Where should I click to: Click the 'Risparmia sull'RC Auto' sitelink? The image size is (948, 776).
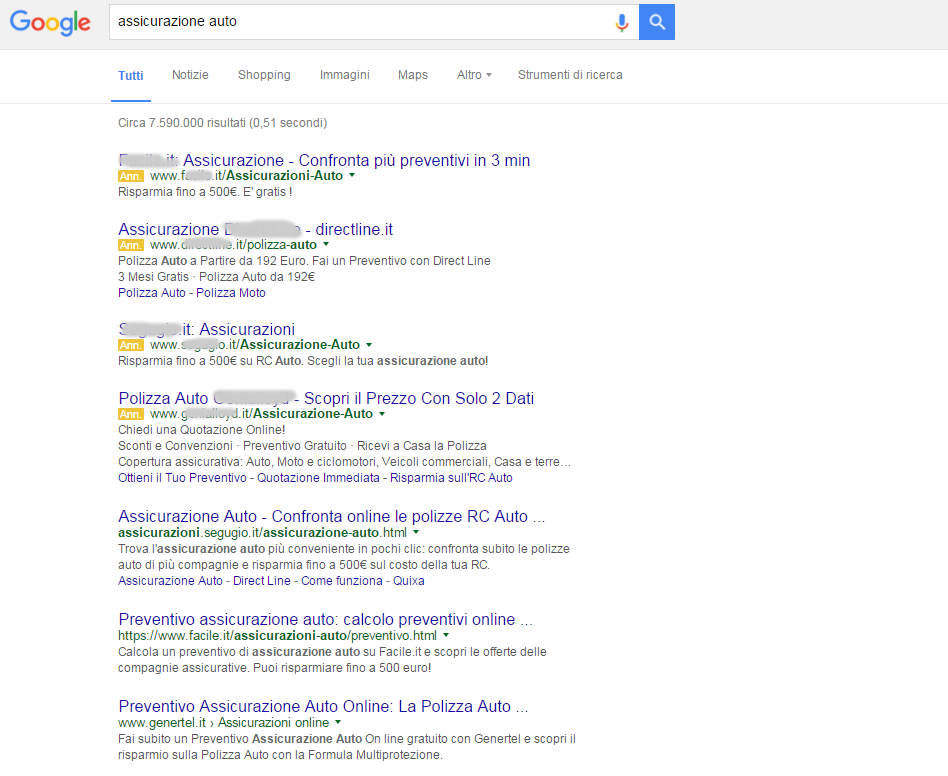tap(451, 478)
